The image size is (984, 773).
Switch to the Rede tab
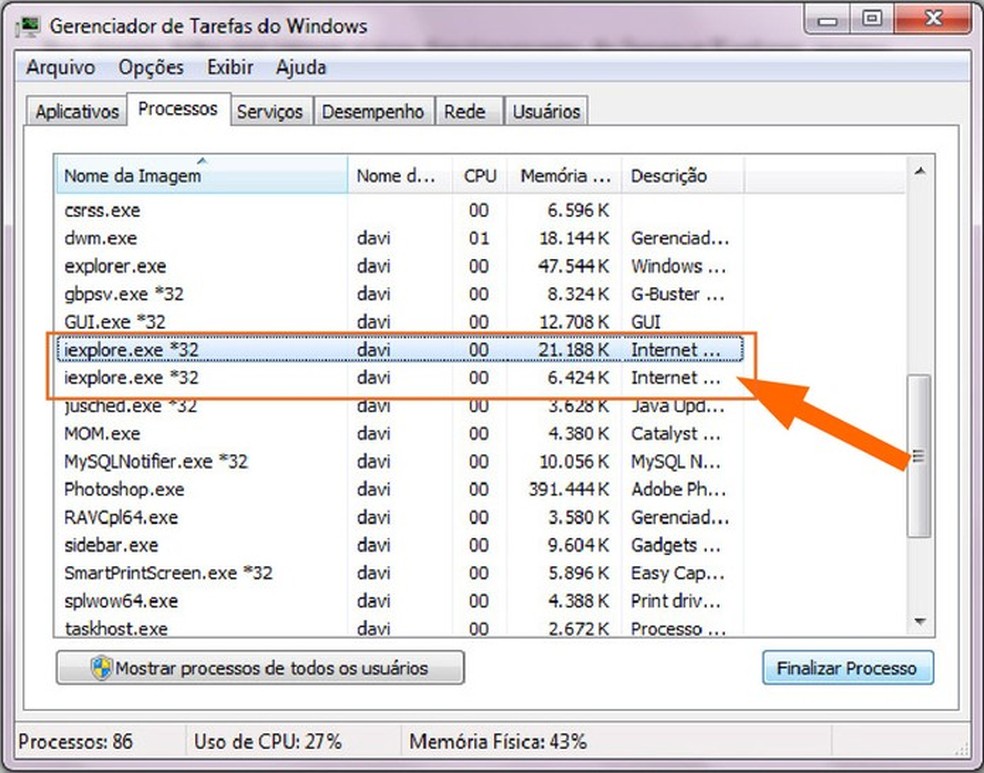click(x=466, y=111)
